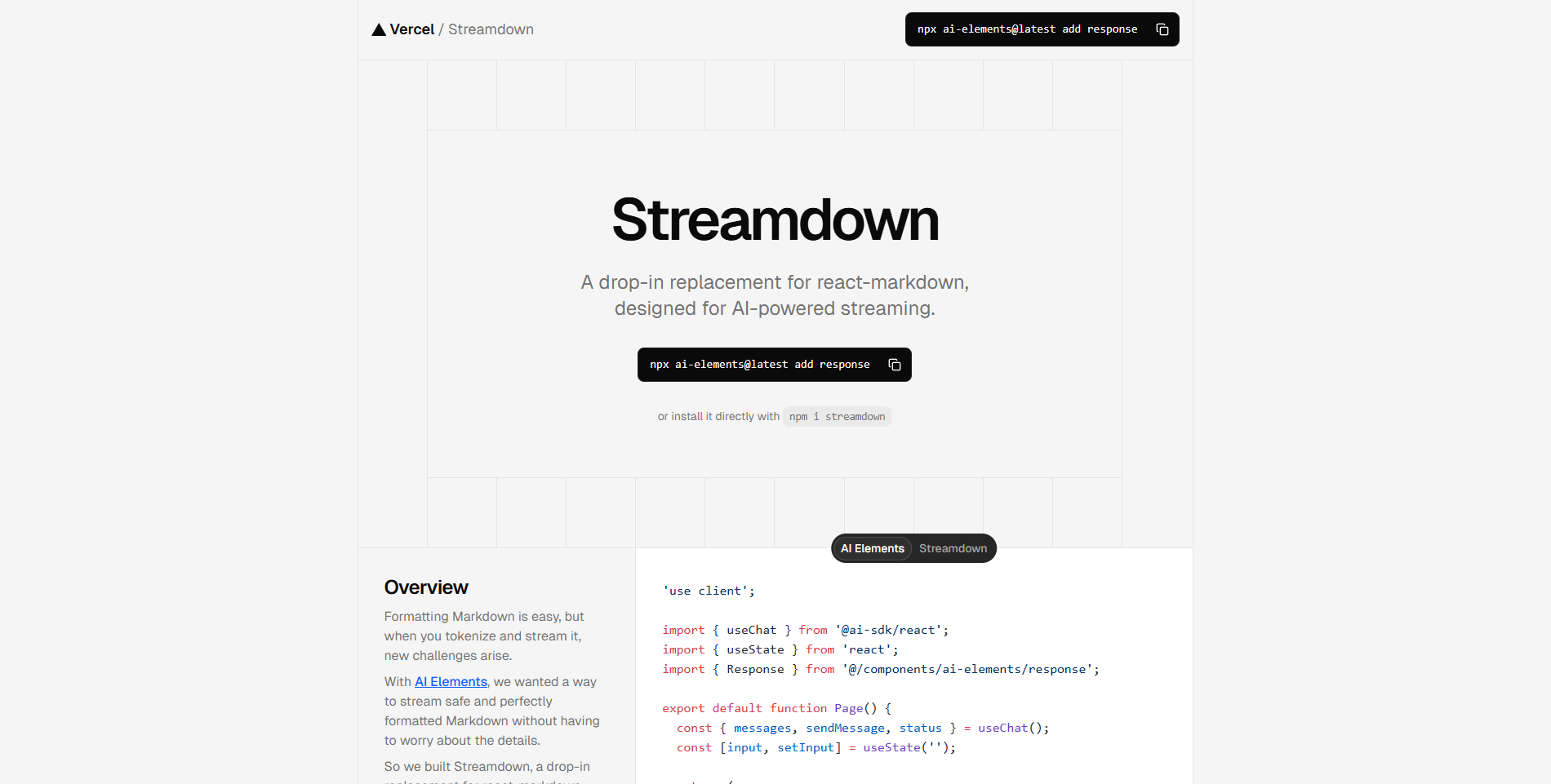Click the hero npx ai-elements command box

coord(775,365)
